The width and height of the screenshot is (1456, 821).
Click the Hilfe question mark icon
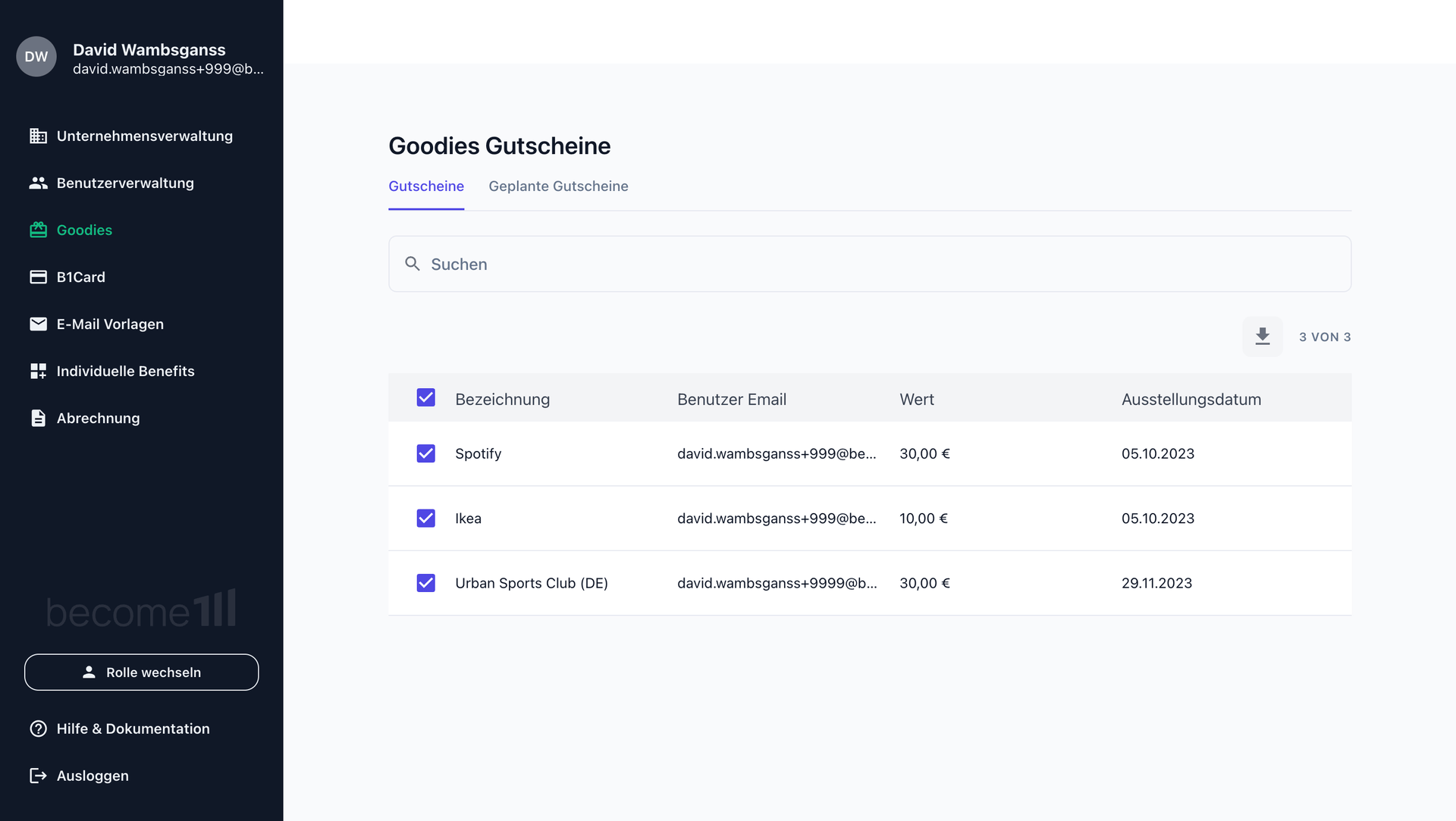(38, 729)
